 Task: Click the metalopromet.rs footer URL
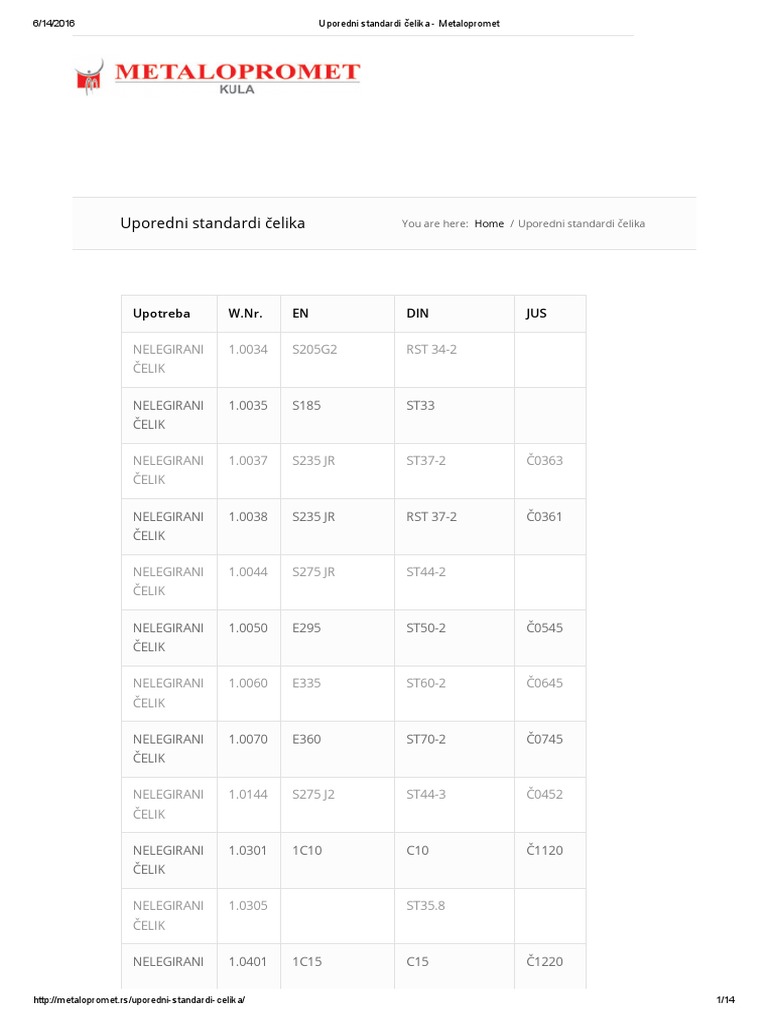(139, 1001)
